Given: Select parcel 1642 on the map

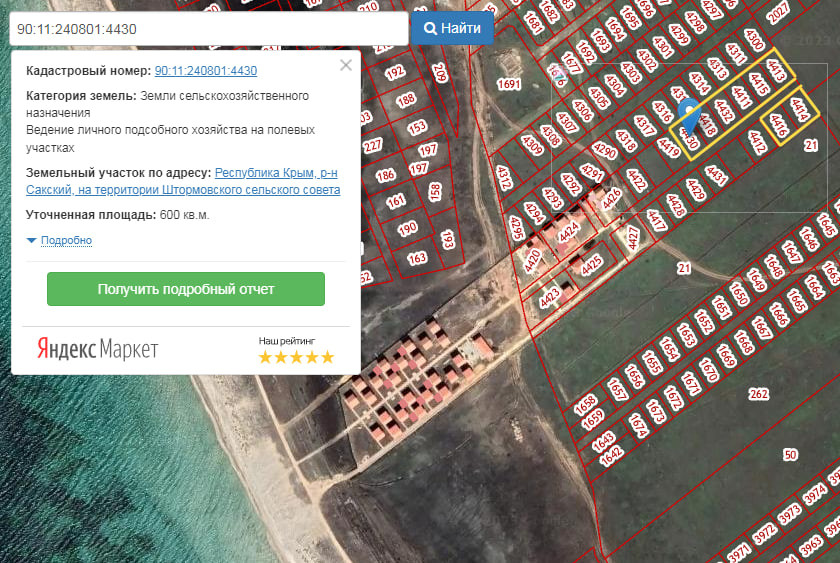Looking at the screenshot, I should [611, 456].
